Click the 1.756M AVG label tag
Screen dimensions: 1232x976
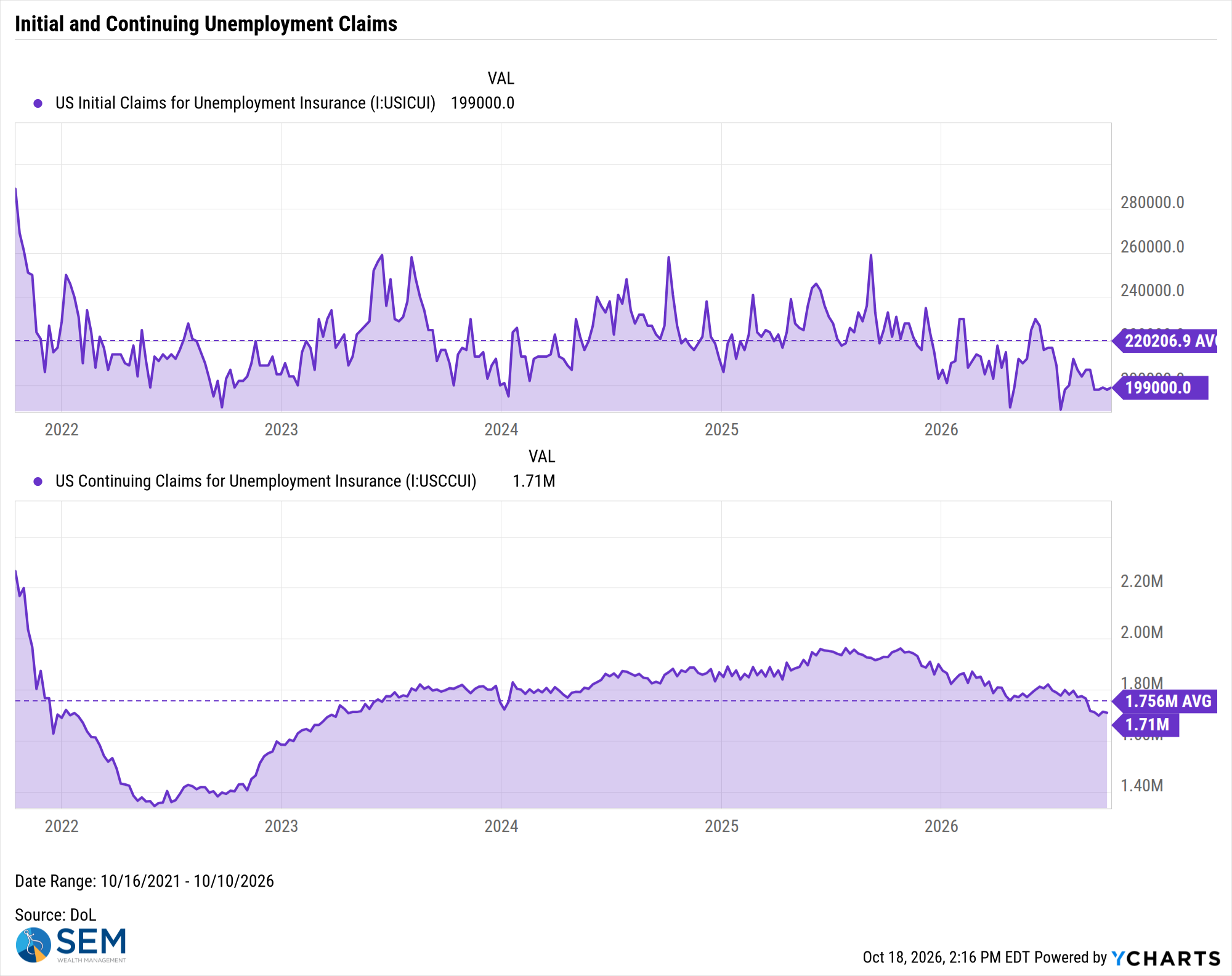coord(1165,701)
